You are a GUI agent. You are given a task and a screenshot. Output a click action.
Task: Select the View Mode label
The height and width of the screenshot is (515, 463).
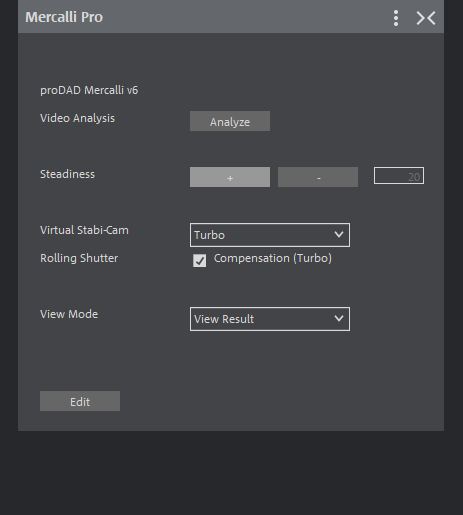[69, 314]
